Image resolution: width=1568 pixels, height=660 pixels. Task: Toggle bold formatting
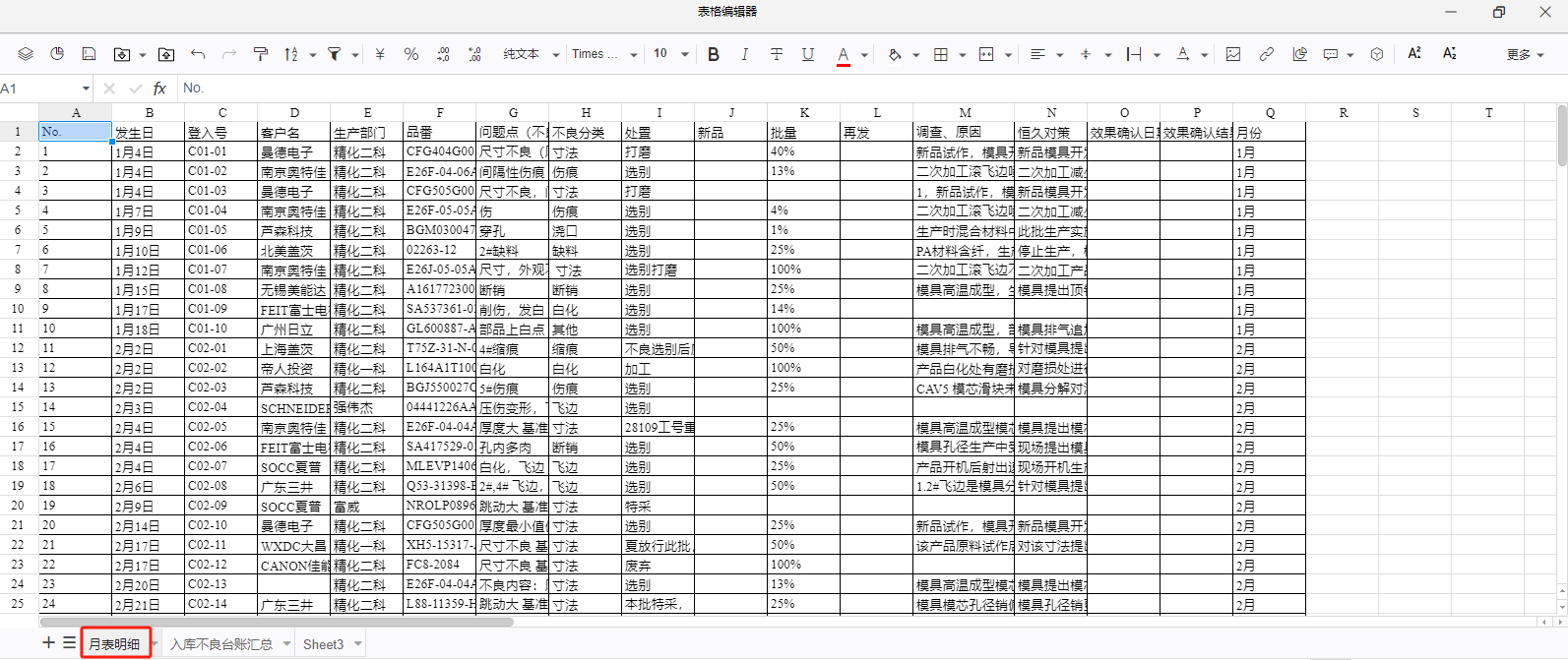[x=714, y=54]
